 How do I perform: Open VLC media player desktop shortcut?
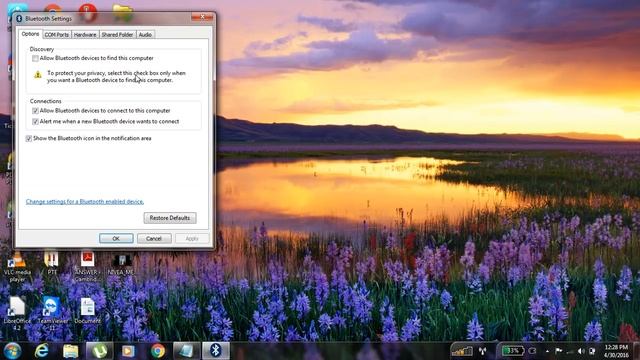(17, 267)
